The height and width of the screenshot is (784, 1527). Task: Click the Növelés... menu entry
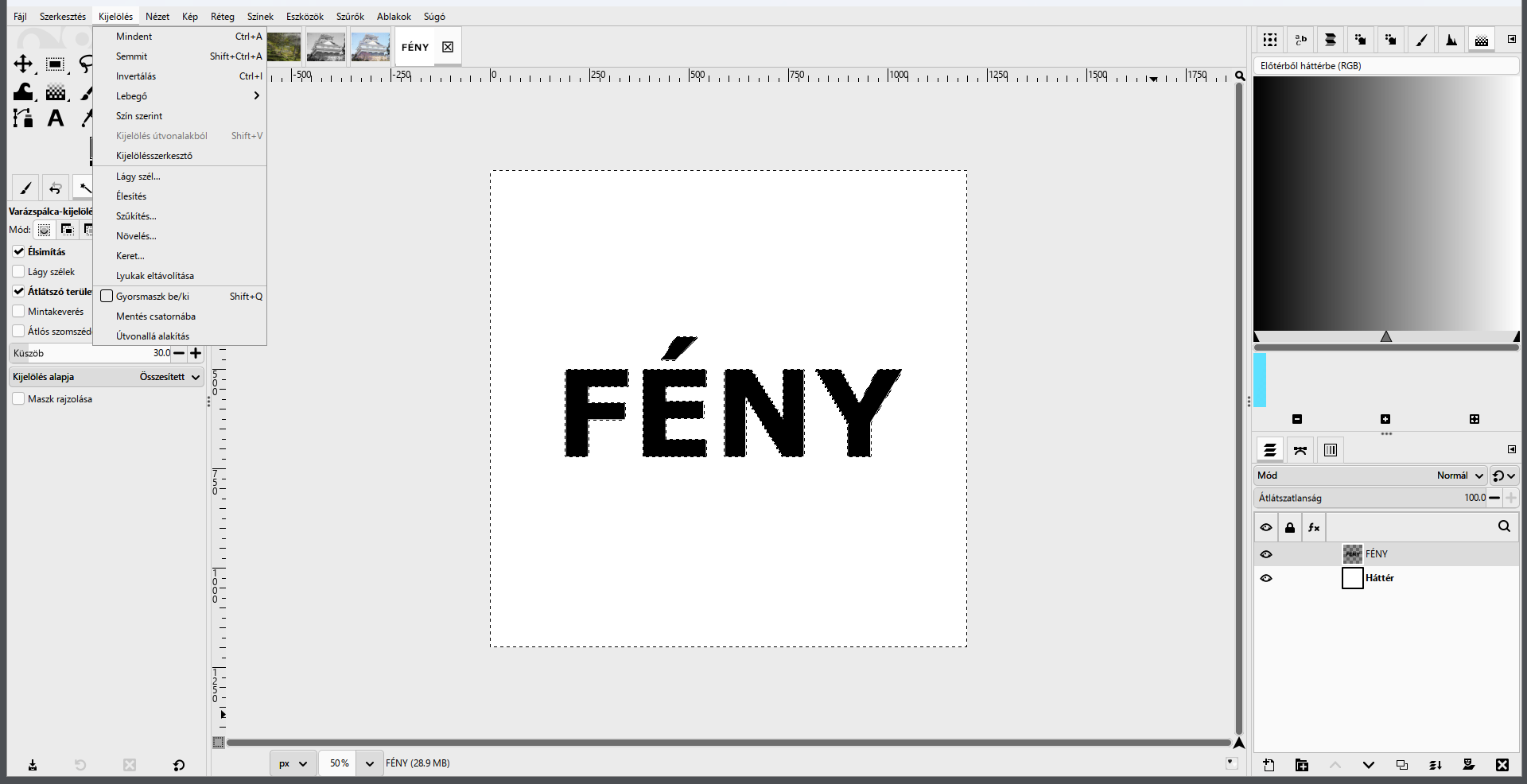coord(180,236)
